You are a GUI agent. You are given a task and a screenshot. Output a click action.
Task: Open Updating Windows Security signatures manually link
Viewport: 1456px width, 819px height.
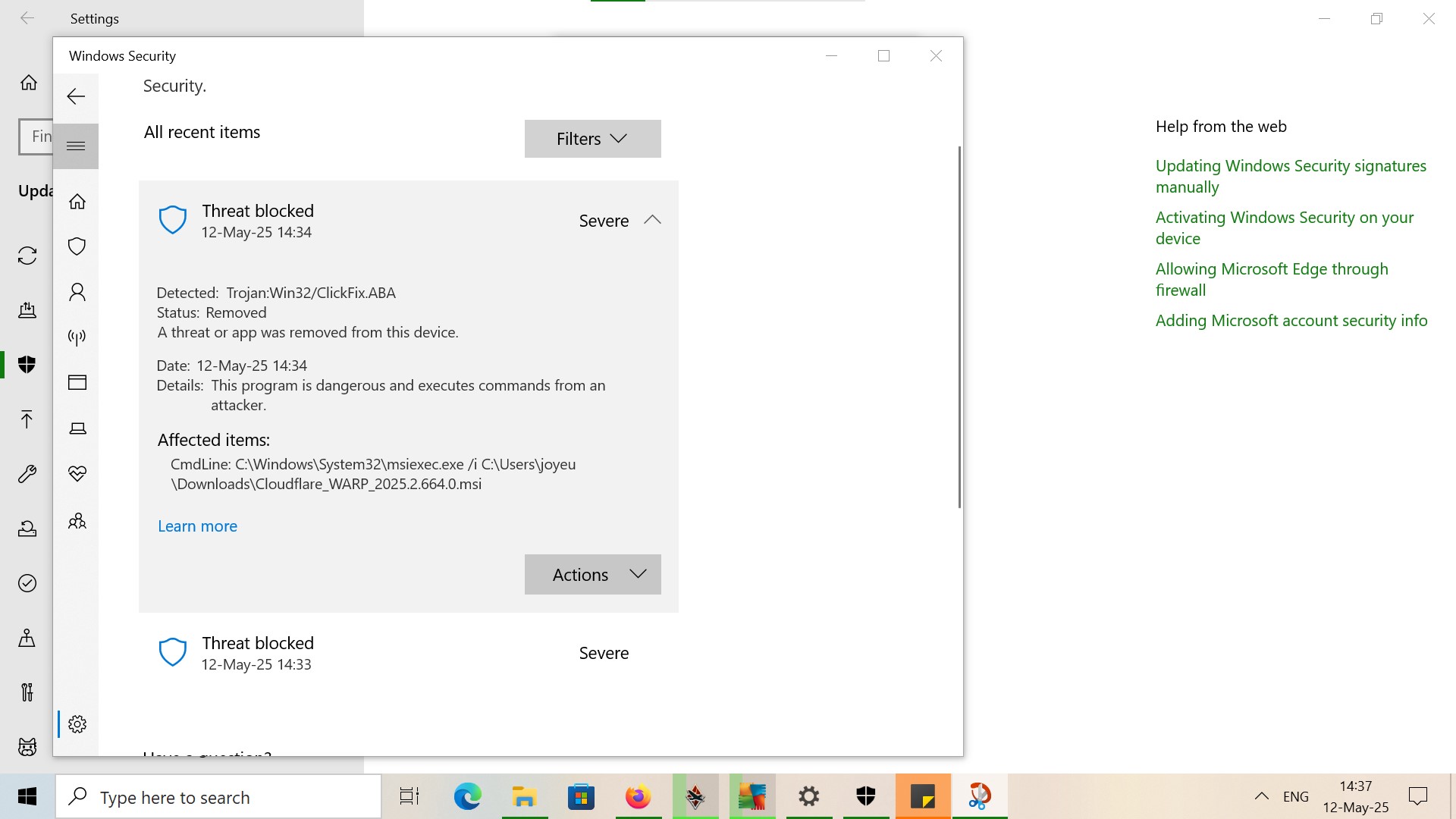1291,176
